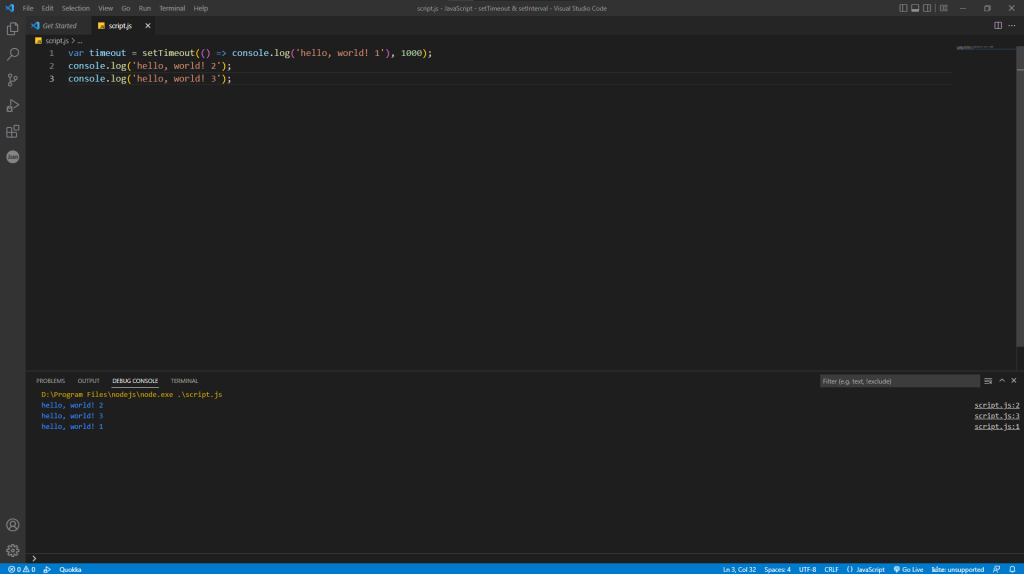The width and height of the screenshot is (1024, 574).
Task: Open the Extensions view
Action: [x=12, y=131]
